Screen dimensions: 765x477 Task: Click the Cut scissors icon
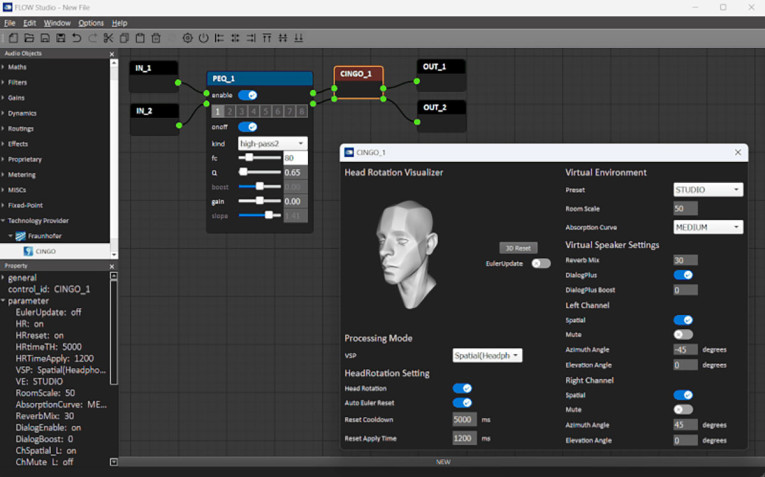[x=108, y=38]
